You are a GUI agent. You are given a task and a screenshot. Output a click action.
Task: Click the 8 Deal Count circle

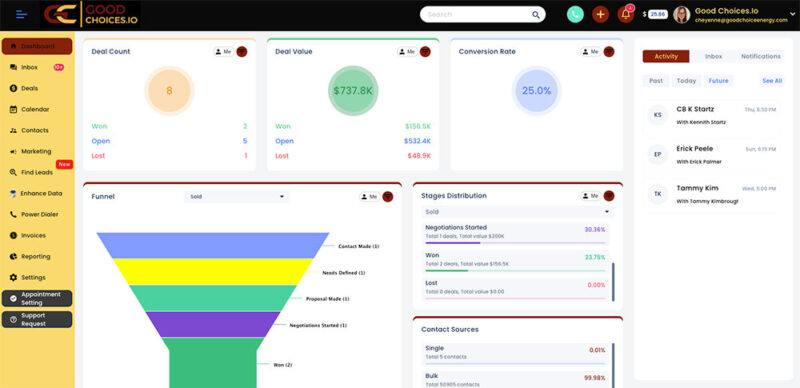[x=169, y=91]
